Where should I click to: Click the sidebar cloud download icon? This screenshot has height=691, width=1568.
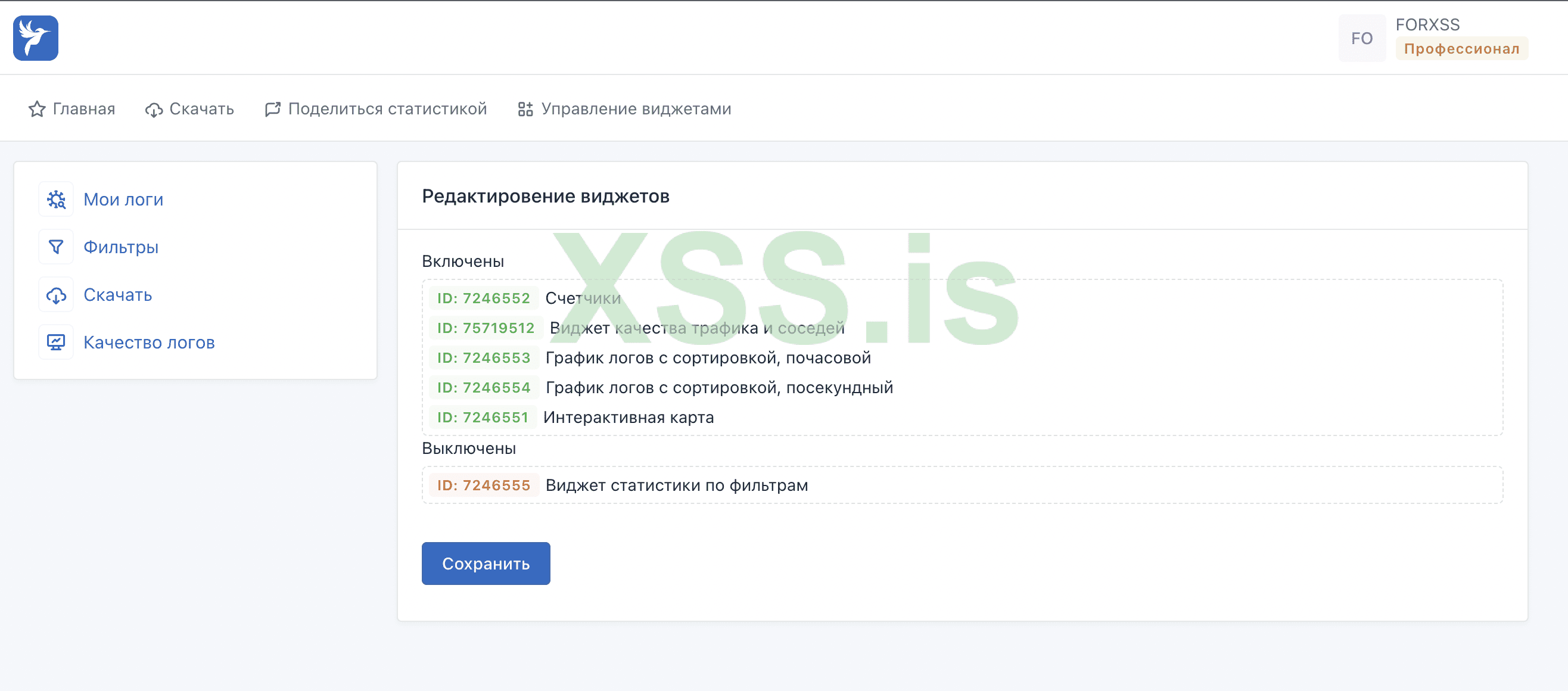pyautogui.click(x=56, y=295)
